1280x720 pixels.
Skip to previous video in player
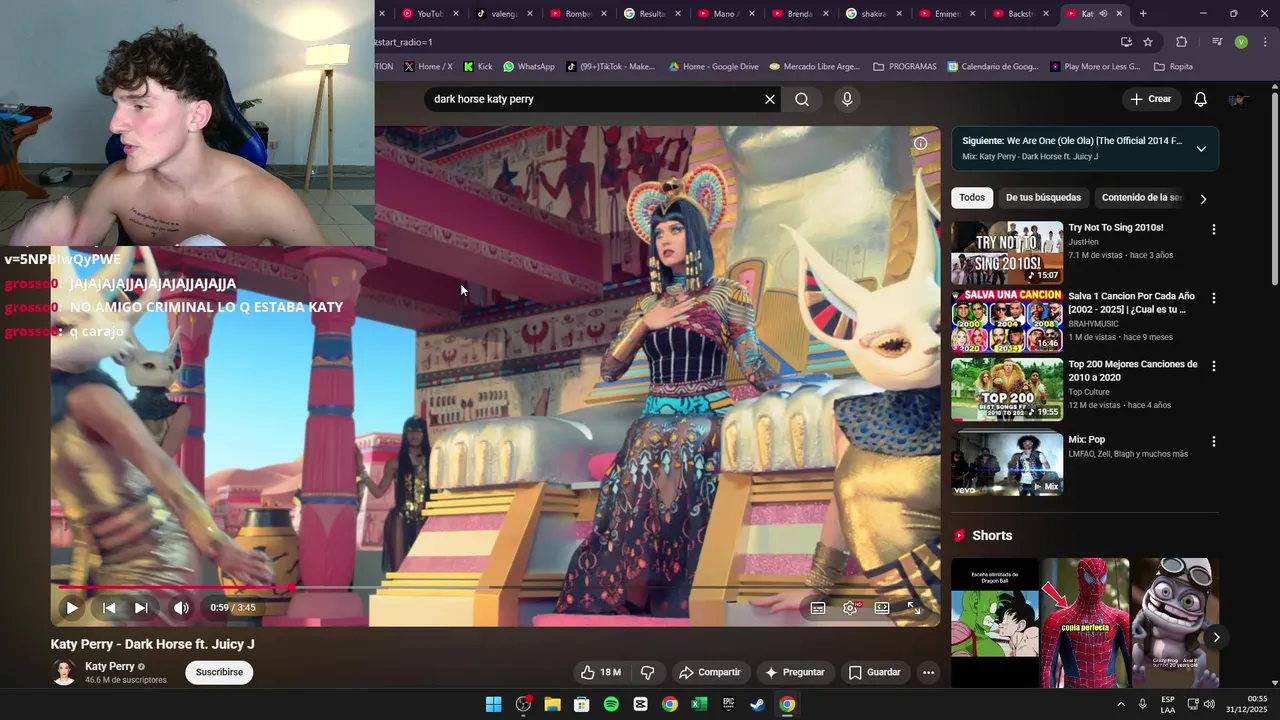109,607
